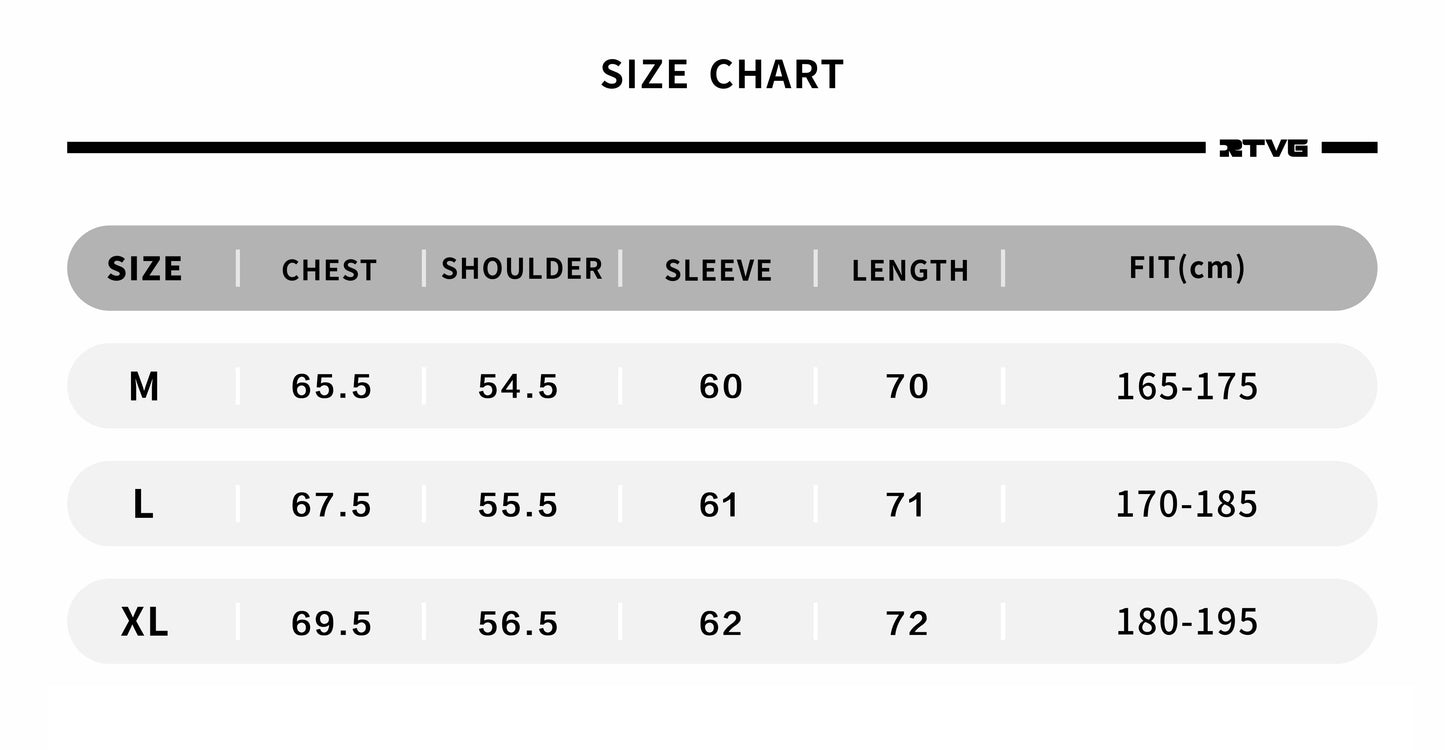1445x750 pixels.
Task: Click length value 71 for L
Action: coord(905,505)
